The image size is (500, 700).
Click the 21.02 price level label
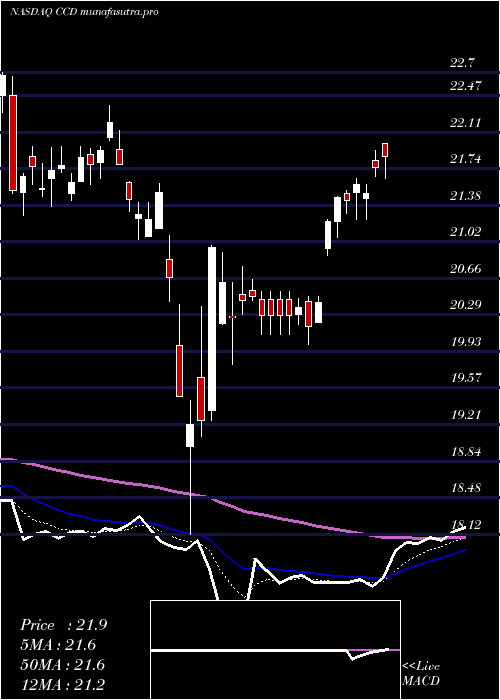[466, 232]
